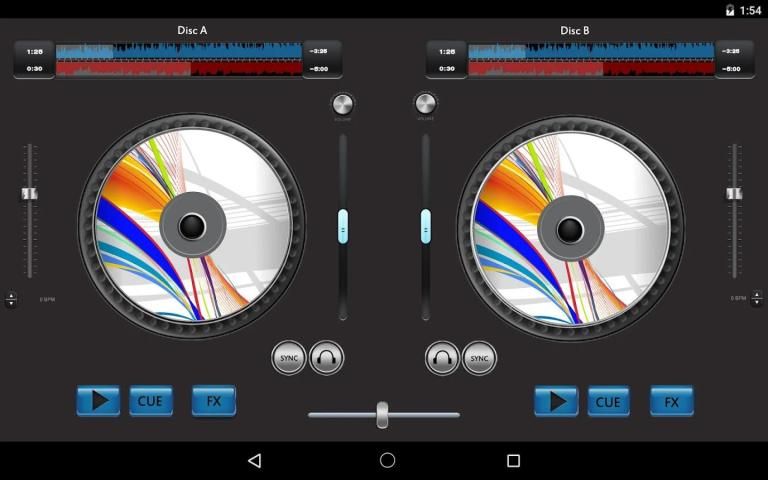Click the crossfader slider handle
Viewport: 768px width, 480px height.
(x=382, y=414)
